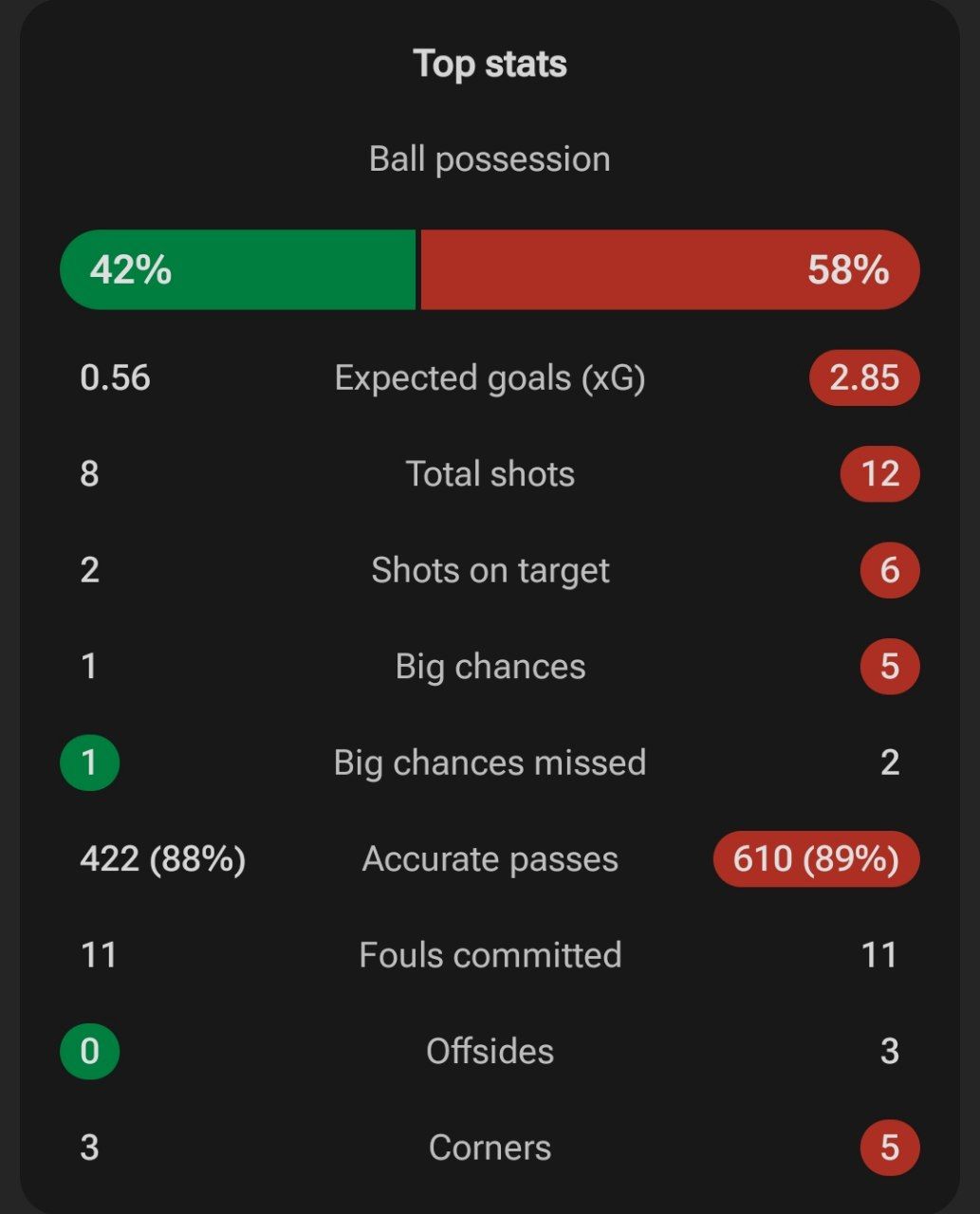Click the red 5 Corners badge
This screenshot has height=1214, width=980.
click(889, 1148)
